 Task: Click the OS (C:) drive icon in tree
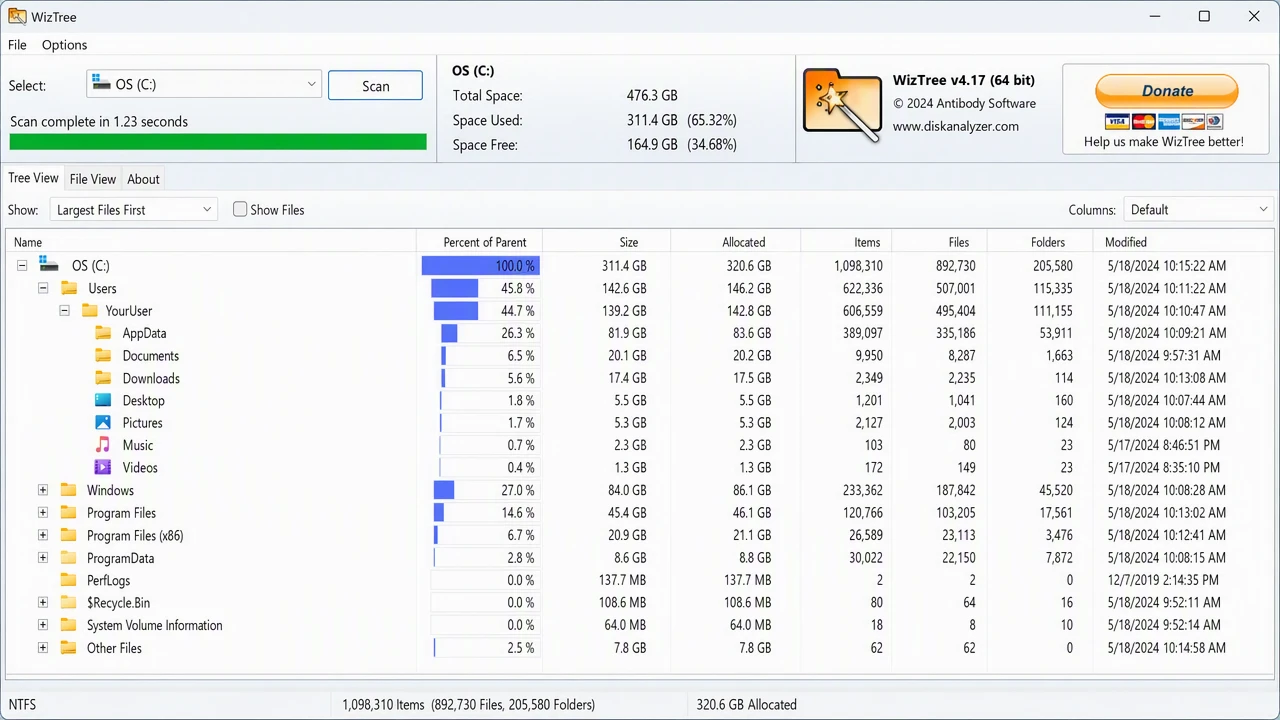tap(48, 265)
